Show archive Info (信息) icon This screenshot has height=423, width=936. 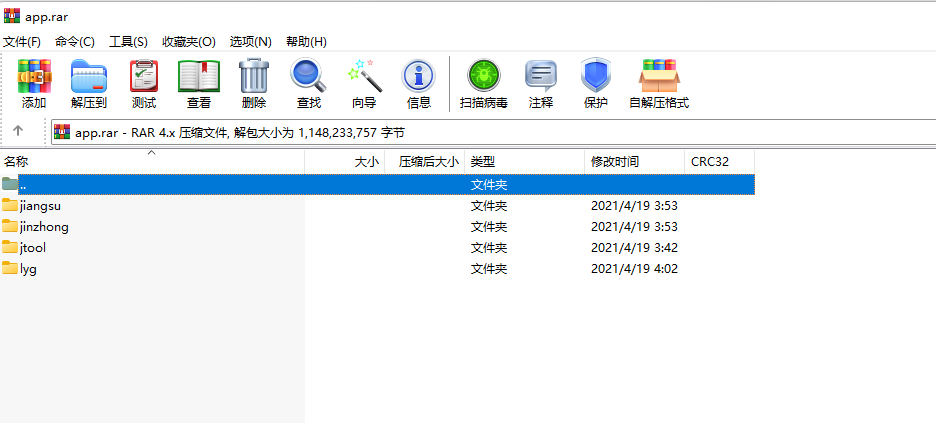tap(418, 82)
